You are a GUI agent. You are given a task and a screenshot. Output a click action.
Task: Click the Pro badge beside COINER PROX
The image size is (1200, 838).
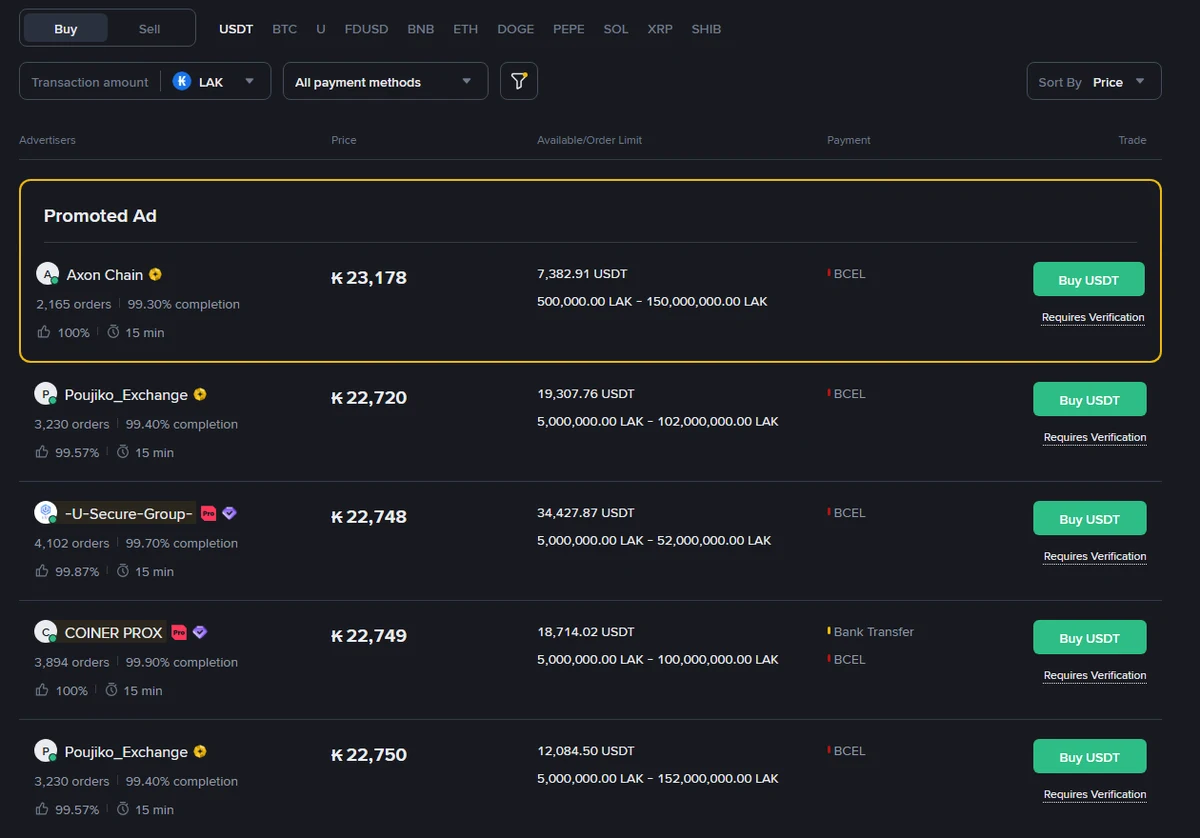click(179, 632)
